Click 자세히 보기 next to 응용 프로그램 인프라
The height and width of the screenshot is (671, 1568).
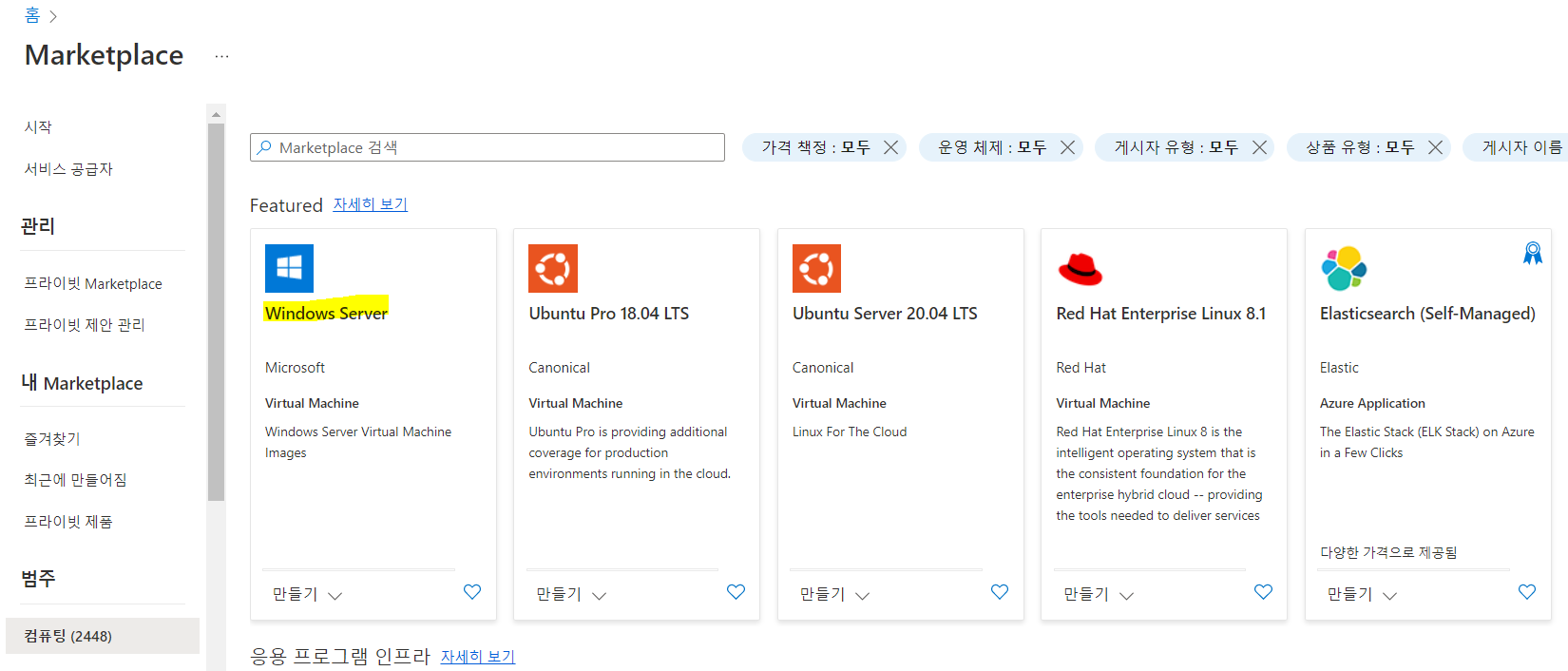[478, 657]
